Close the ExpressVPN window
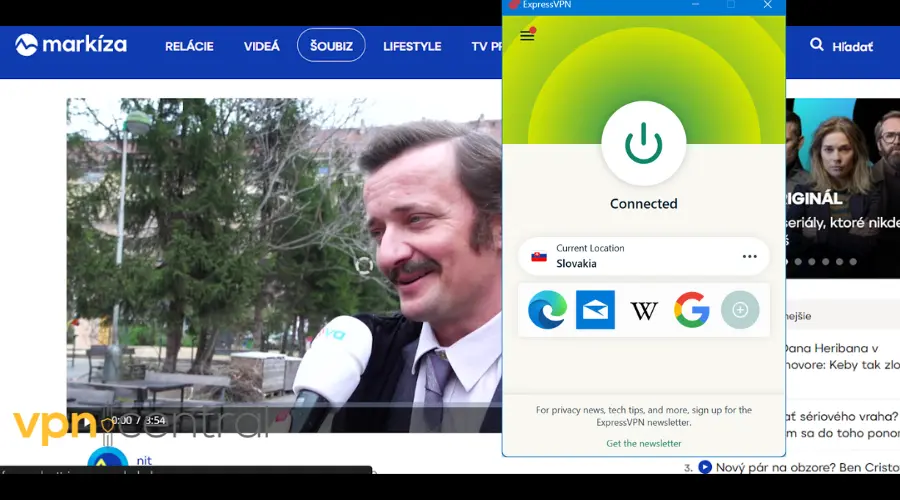Viewport: 900px width, 500px height. point(767,5)
